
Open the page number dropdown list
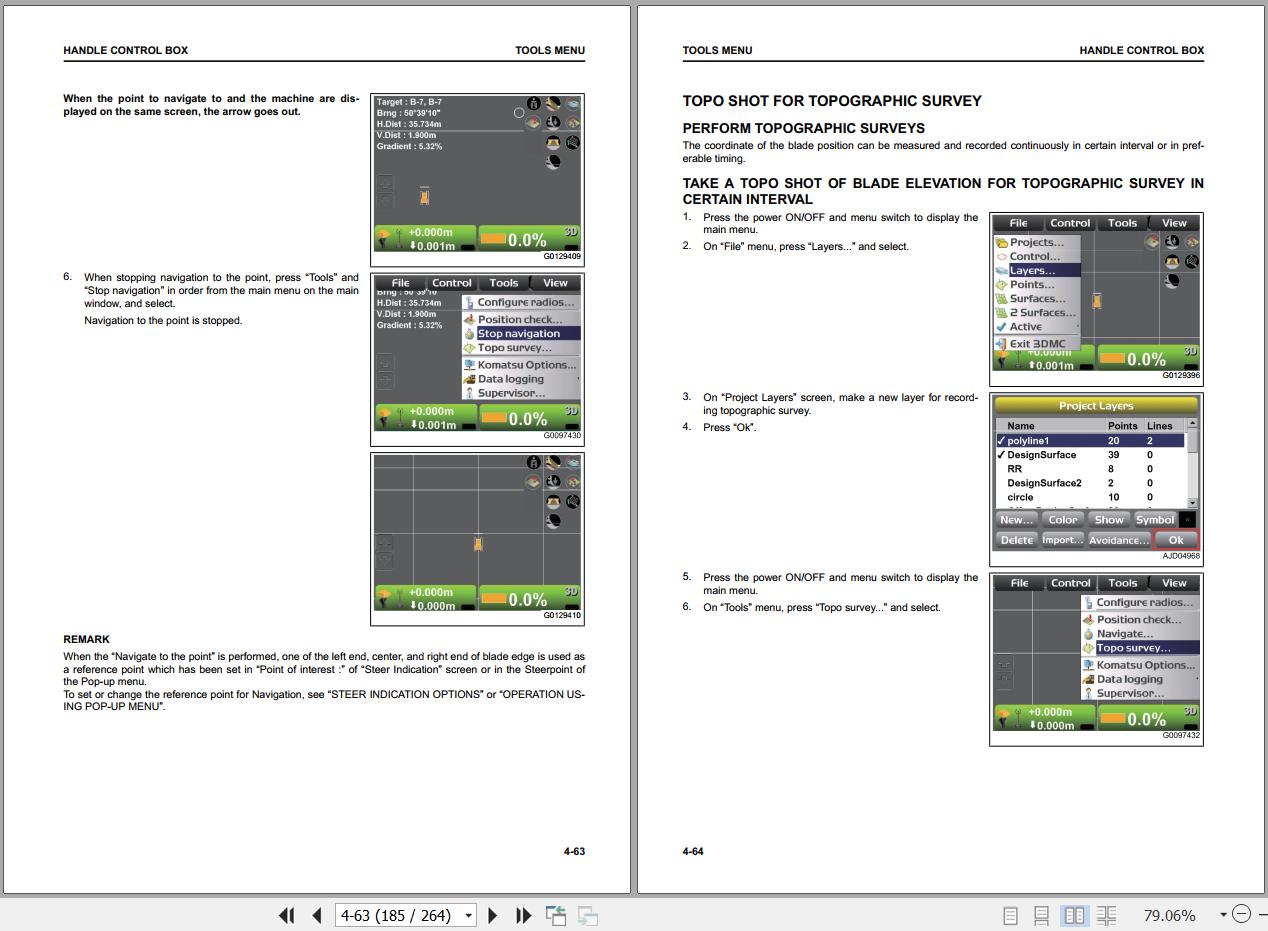[468, 916]
